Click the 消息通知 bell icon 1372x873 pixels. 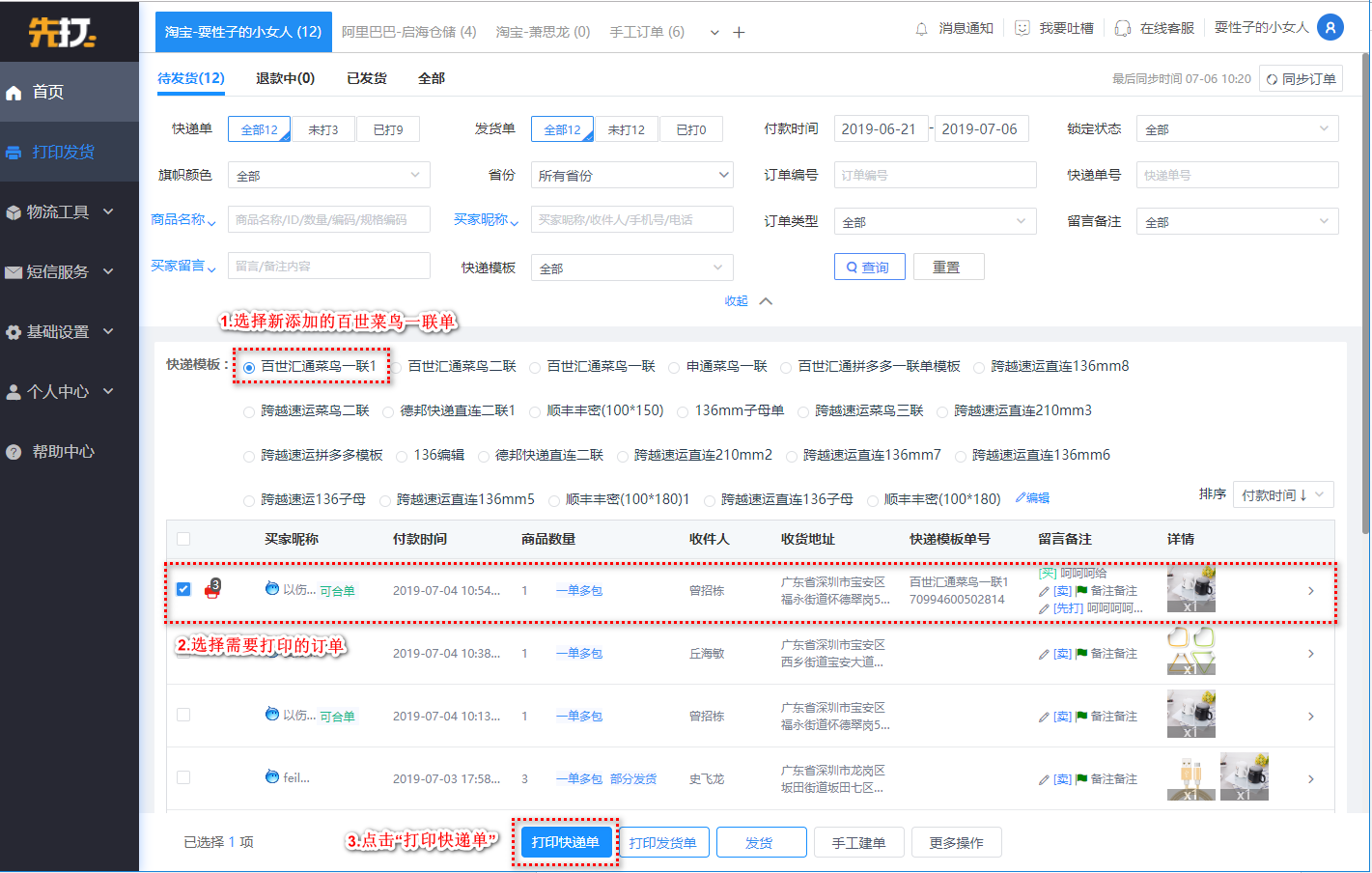[922, 29]
